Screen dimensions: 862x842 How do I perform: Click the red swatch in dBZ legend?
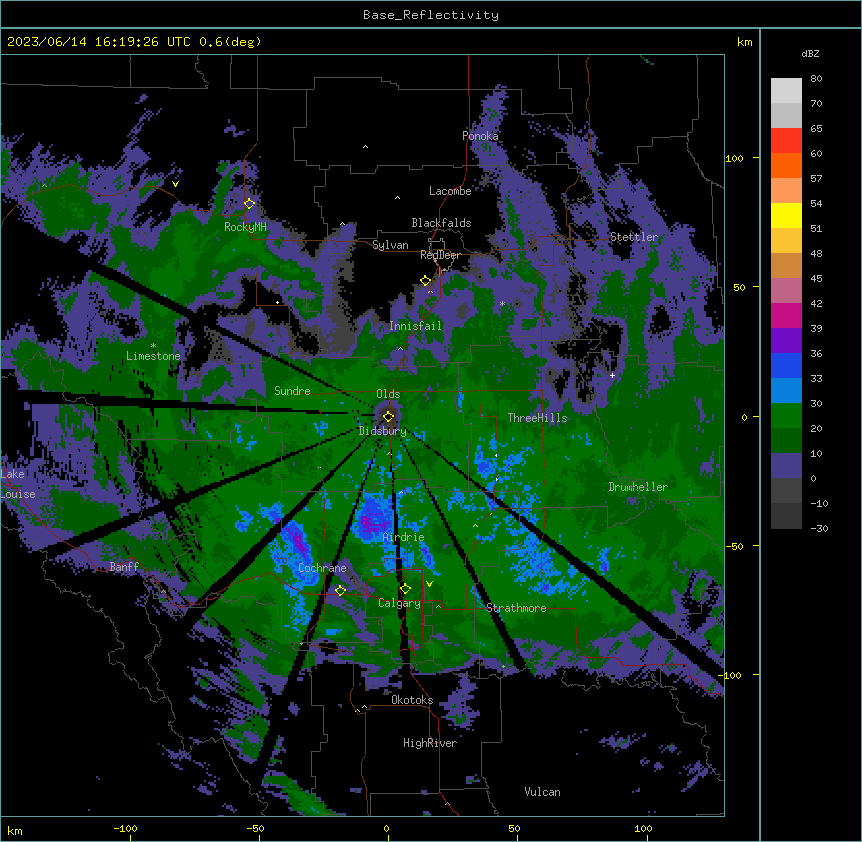786,141
